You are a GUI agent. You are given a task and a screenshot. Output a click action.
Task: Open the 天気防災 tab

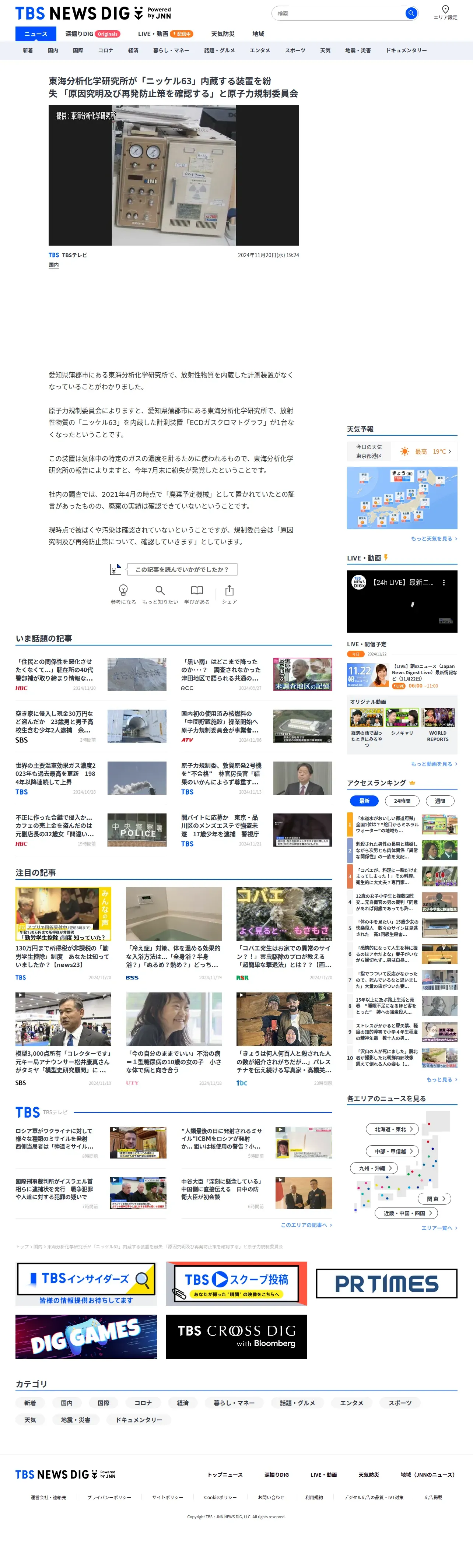tap(222, 34)
